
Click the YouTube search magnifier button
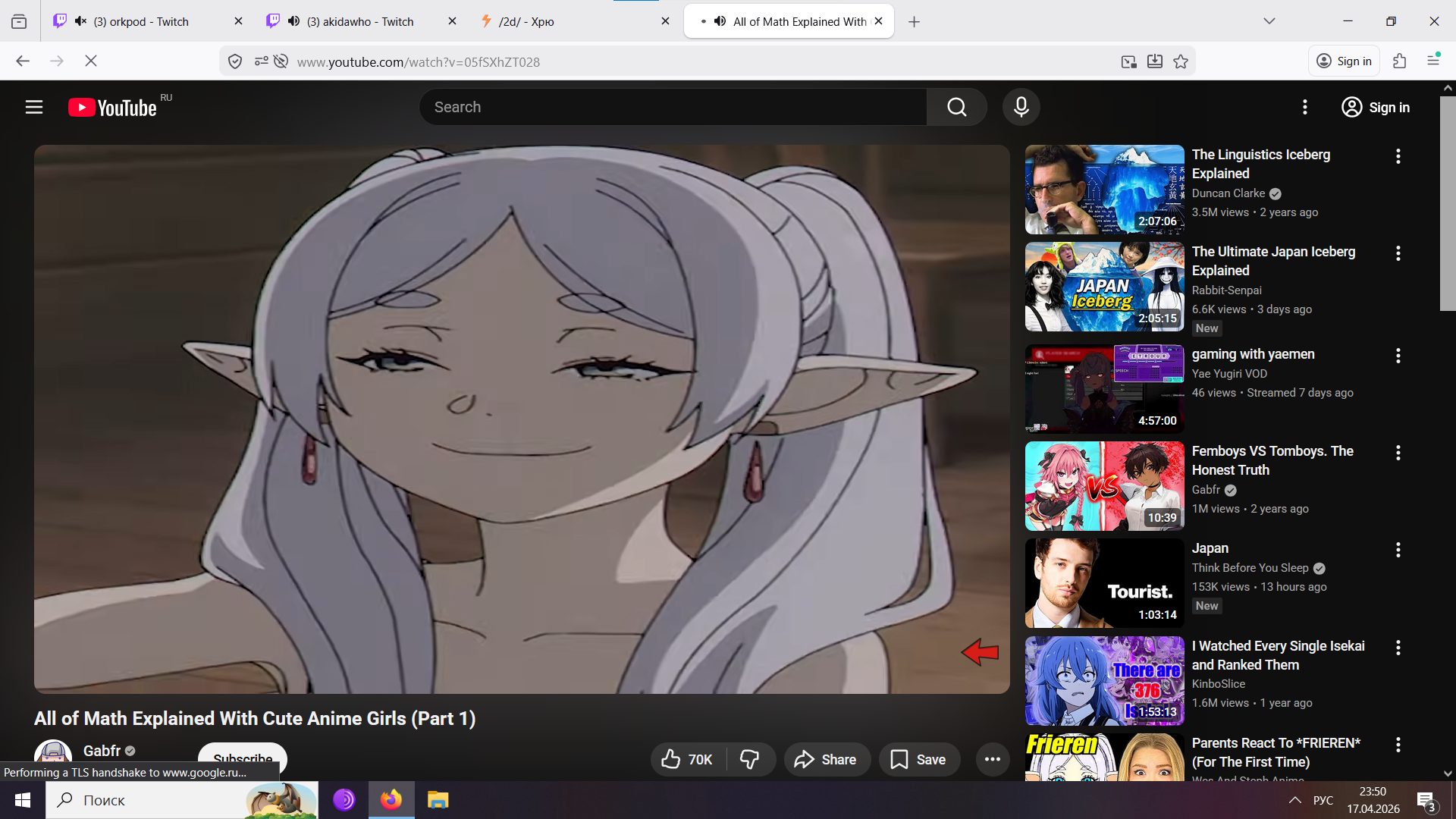[x=956, y=107]
